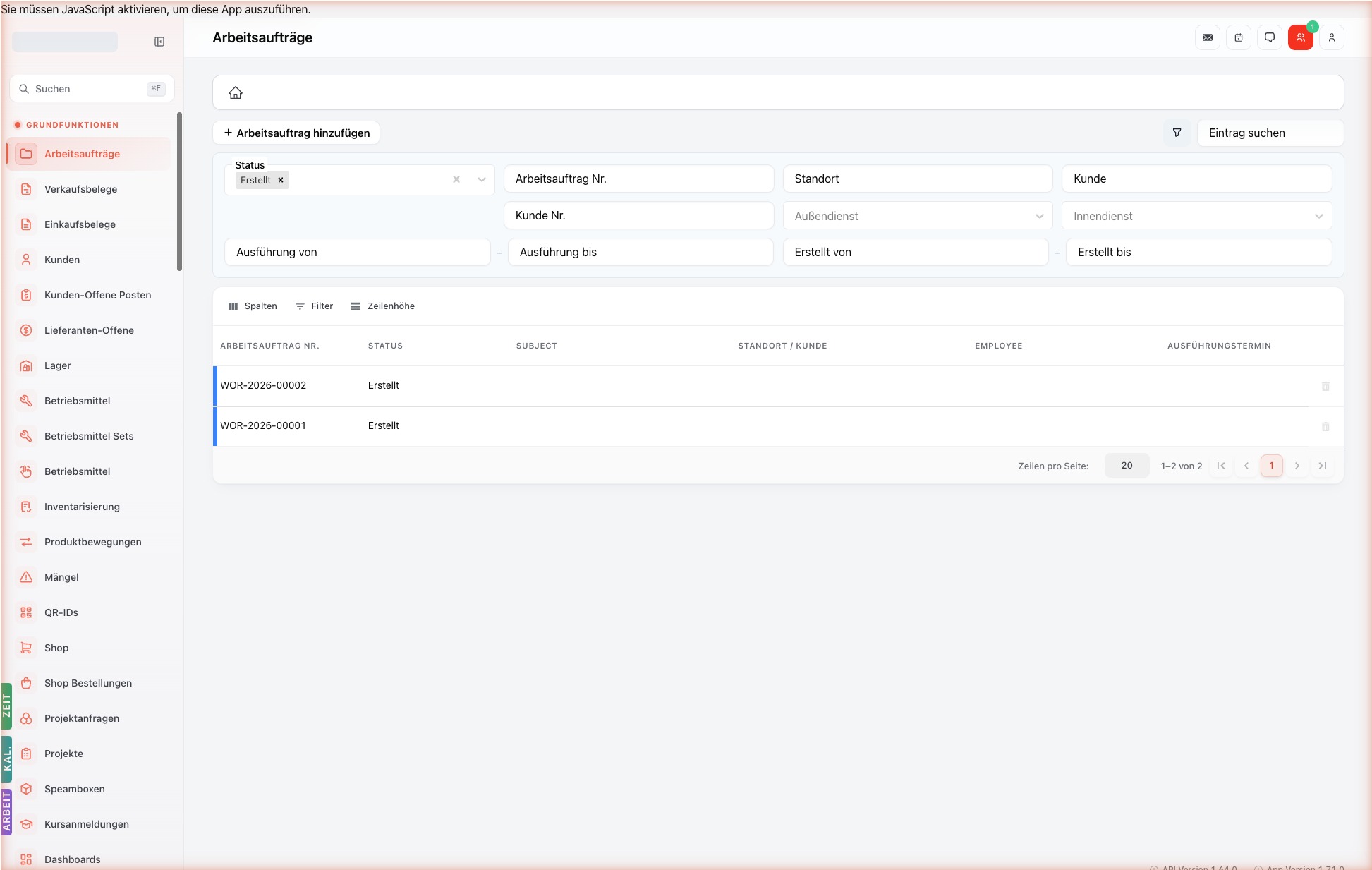The width and height of the screenshot is (1372, 870).
Task: Open Einkaufsbelege in the sidebar
Action: point(89,224)
